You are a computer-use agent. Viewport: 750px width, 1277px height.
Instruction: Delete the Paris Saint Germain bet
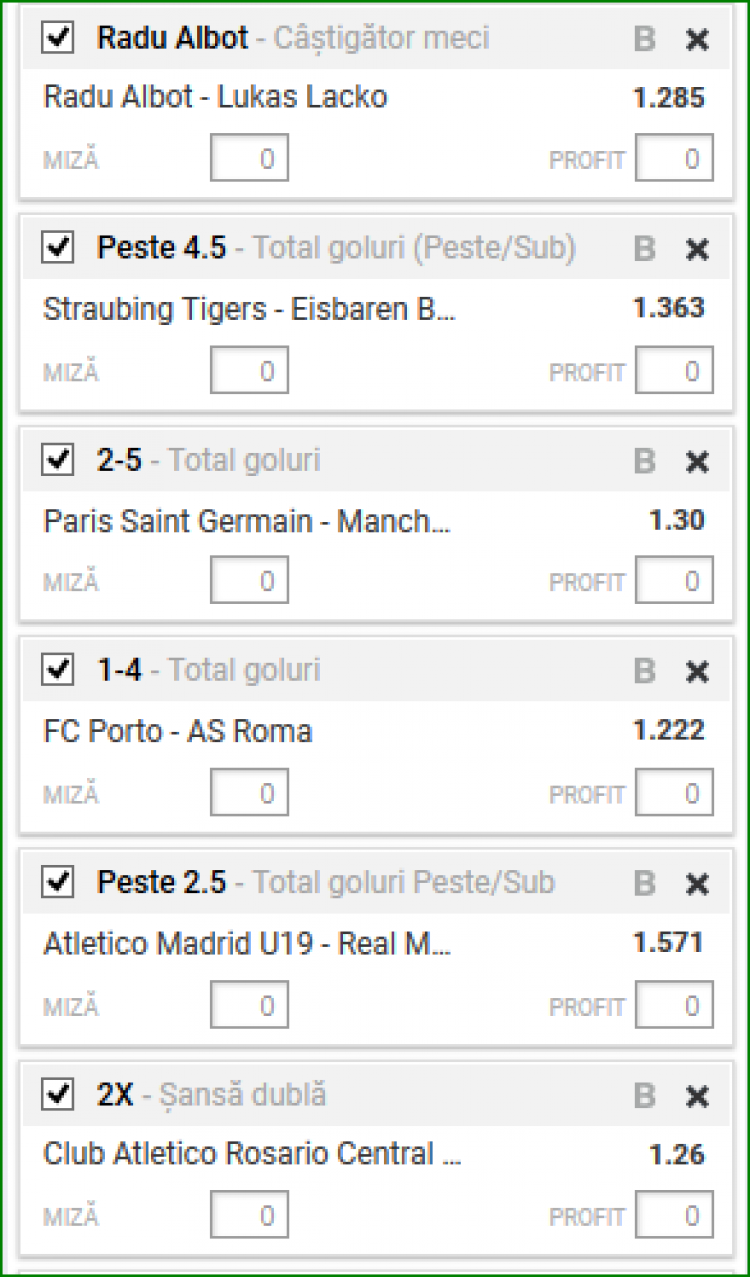coord(697,461)
